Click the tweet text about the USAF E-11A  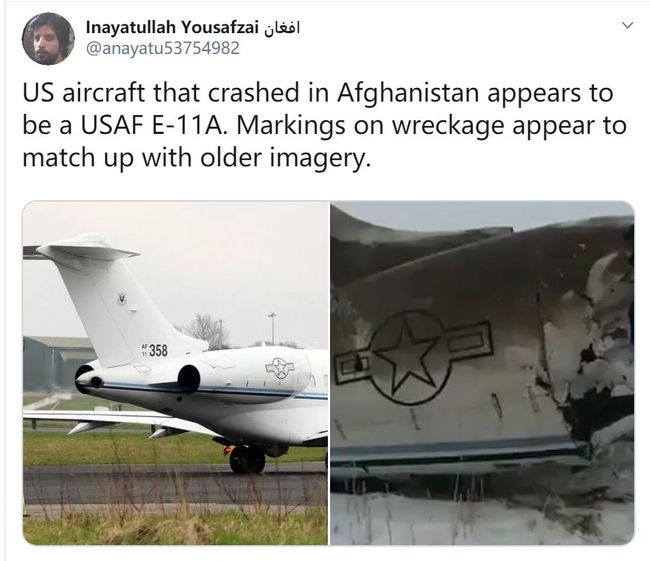click(324, 125)
